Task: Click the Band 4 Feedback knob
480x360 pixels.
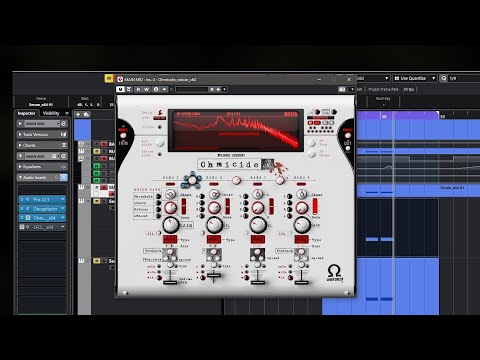Action: coord(301,252)
